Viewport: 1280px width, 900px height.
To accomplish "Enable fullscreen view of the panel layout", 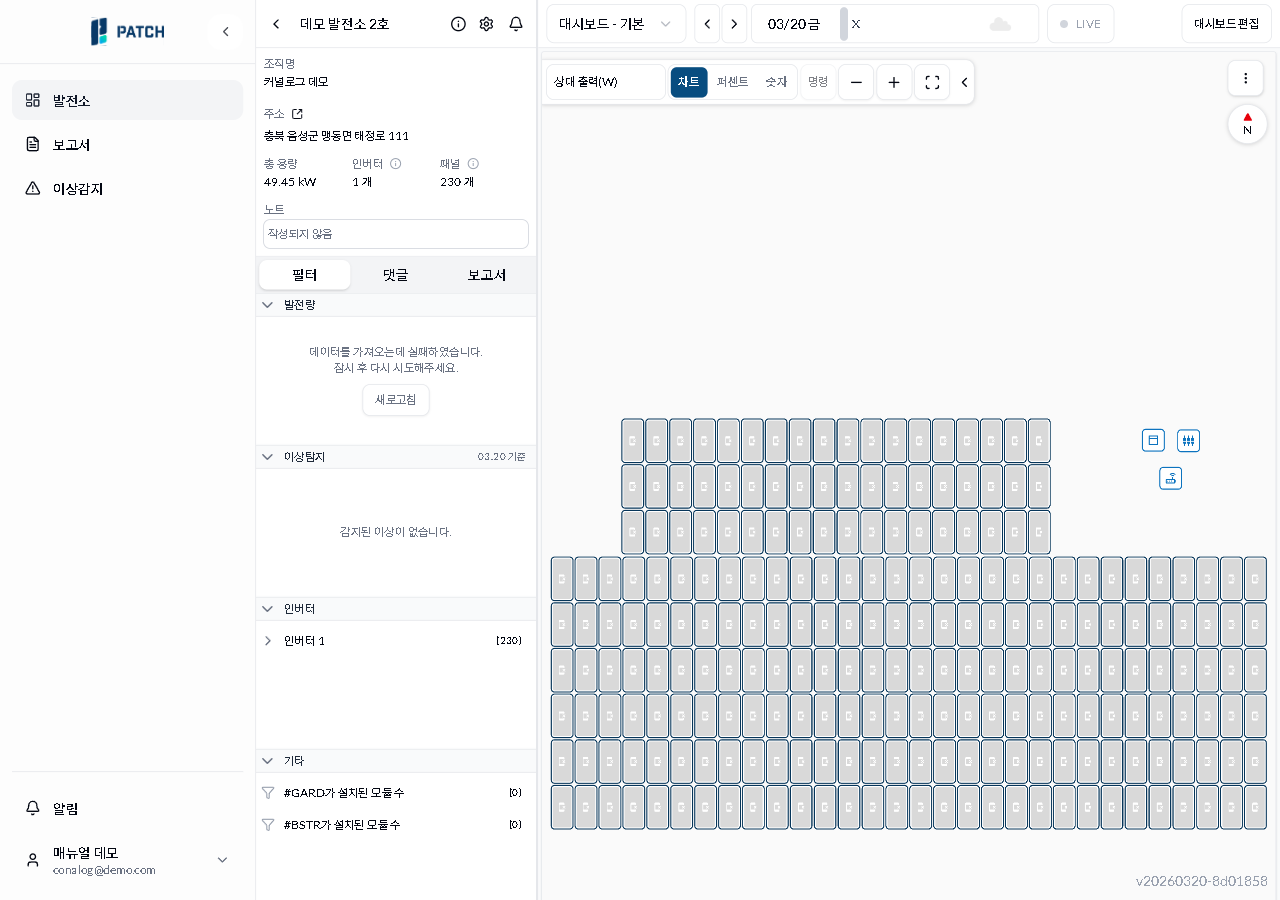I will (931, 83).
